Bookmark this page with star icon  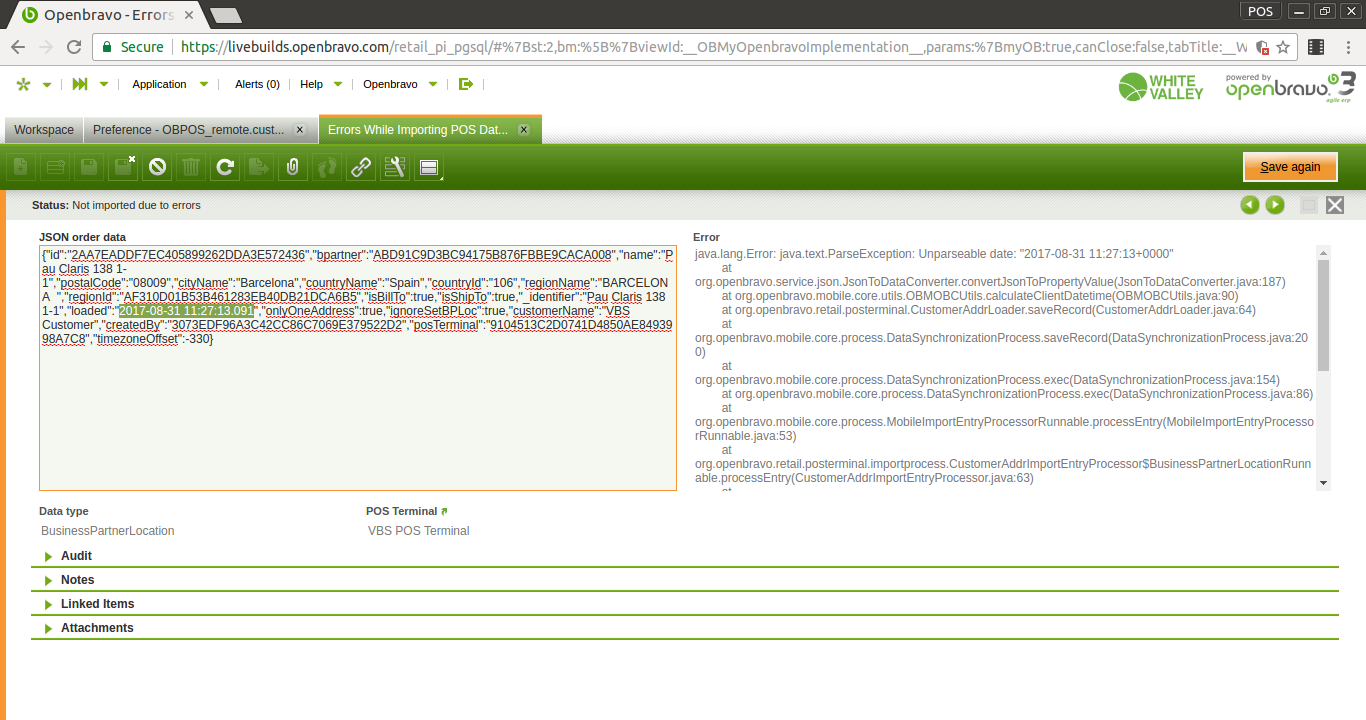point(1284,47)
